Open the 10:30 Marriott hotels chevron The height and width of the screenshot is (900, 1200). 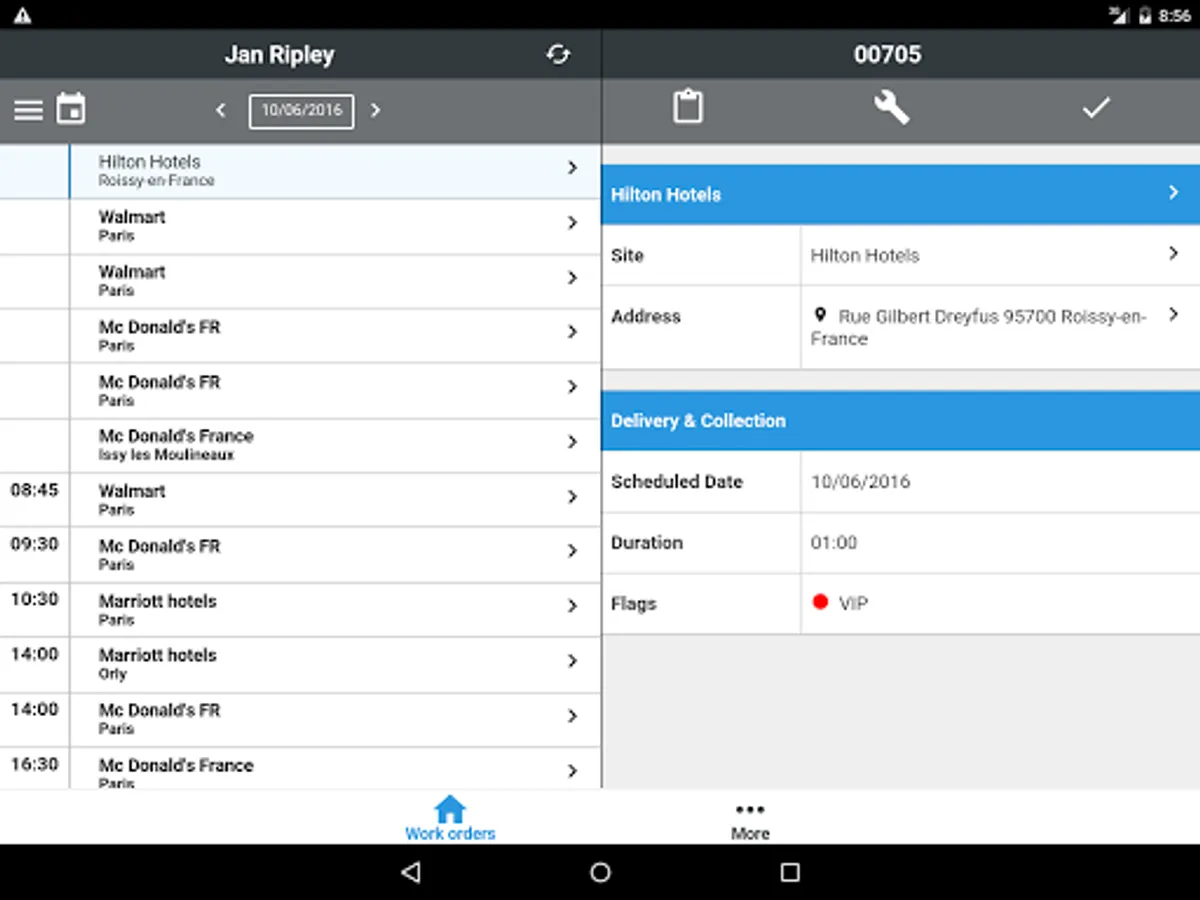coord(573,606)
